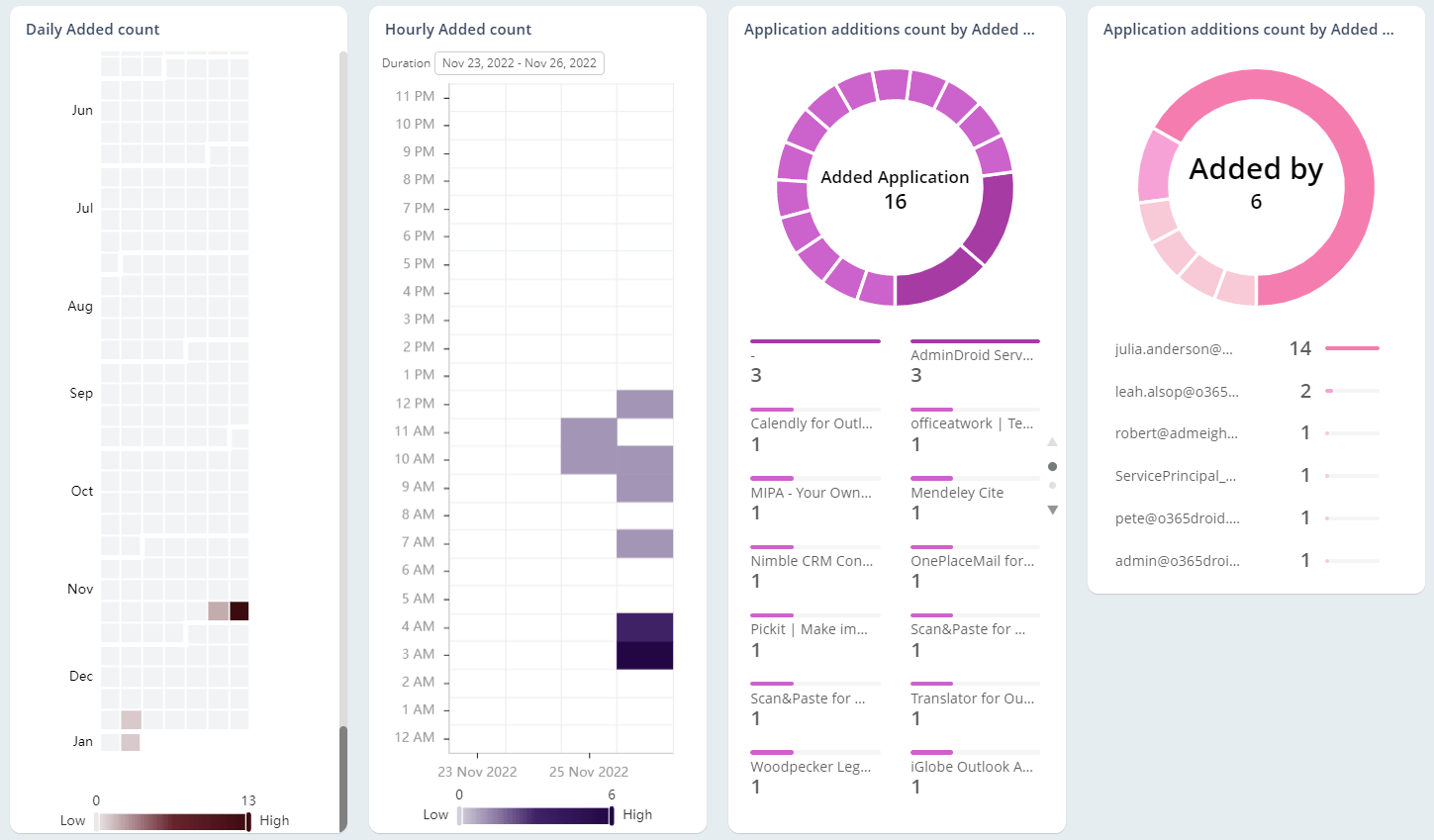Viewport: 1434px width, 840px height.
Task: Select the Calendly for Outlook application item
Action: click(813, 422)
